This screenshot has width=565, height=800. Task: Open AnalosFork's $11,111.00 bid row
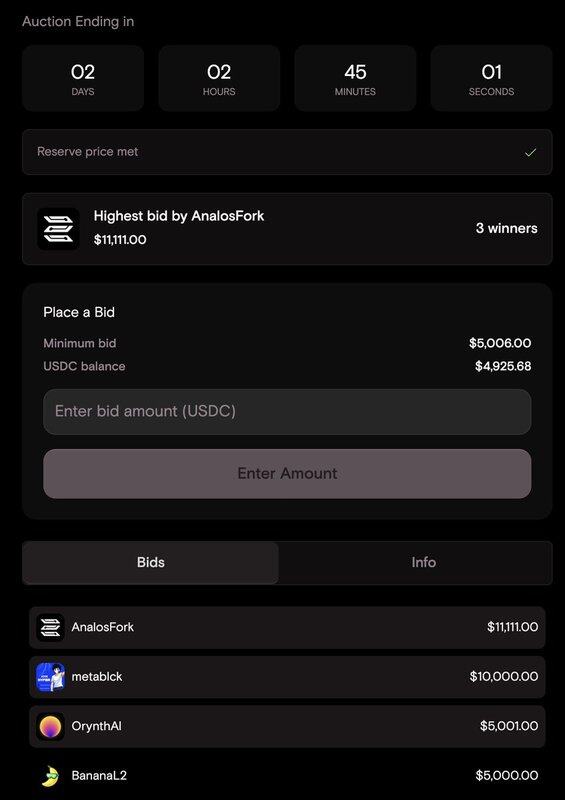[287, 627]
